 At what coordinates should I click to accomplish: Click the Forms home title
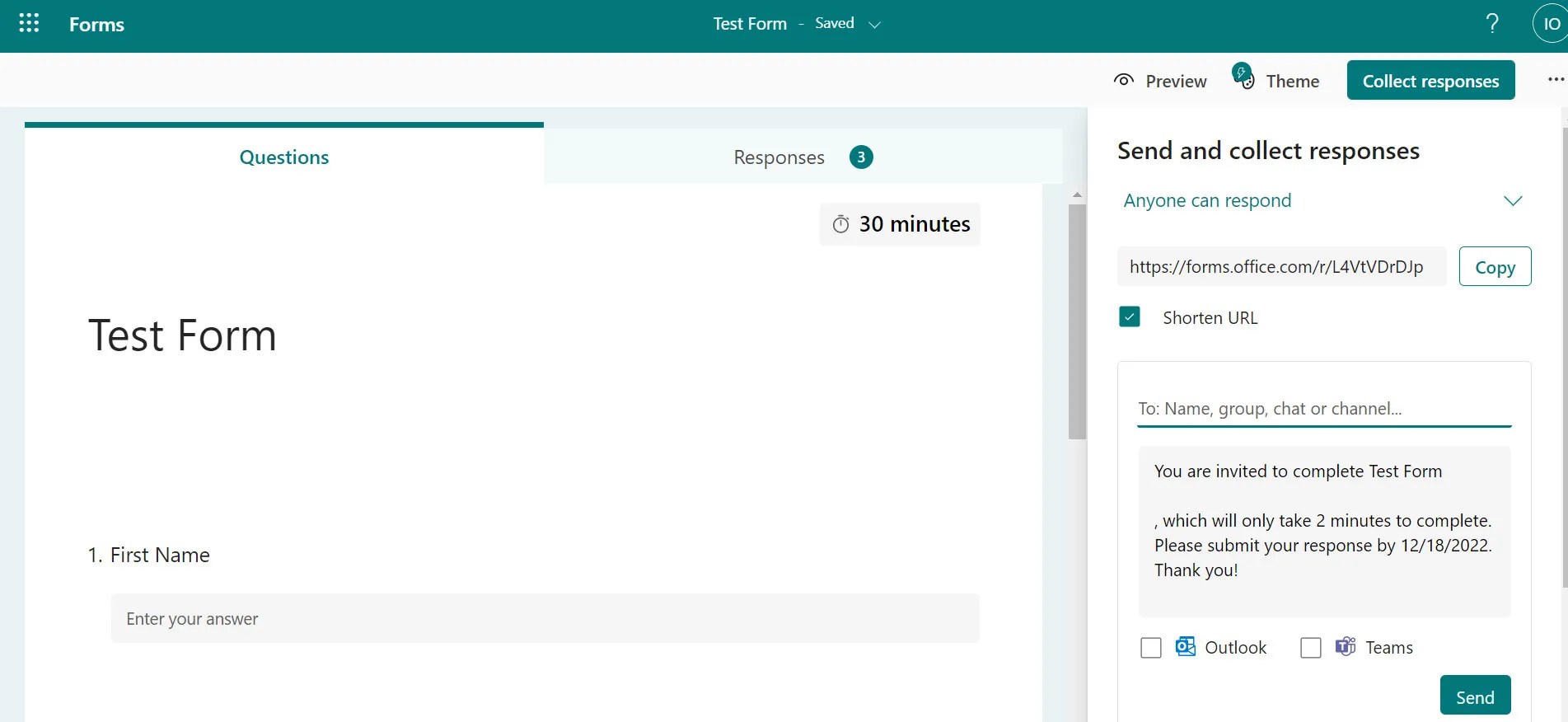pyautogui.click(x=96, y=25)
